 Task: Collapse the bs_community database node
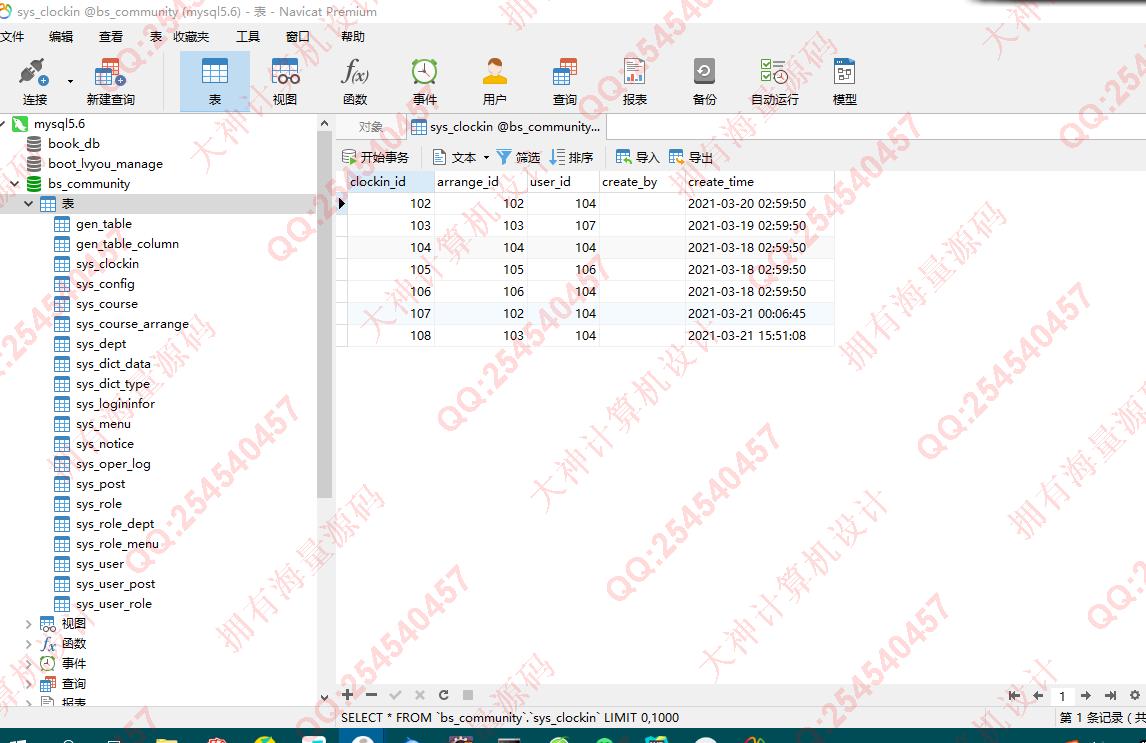point(15,184)
